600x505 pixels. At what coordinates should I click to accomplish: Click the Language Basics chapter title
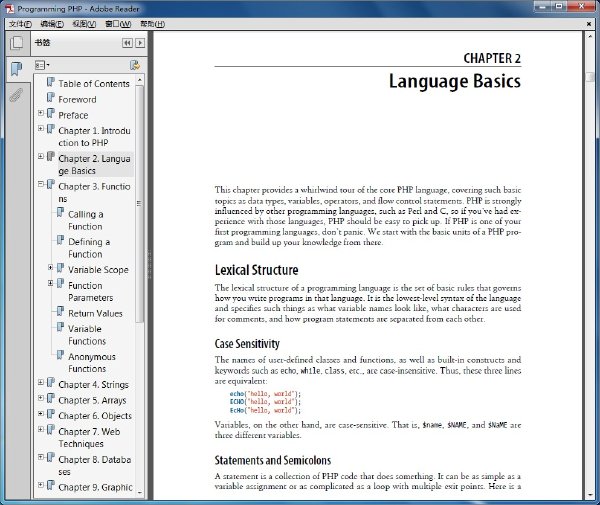(455, 81)
